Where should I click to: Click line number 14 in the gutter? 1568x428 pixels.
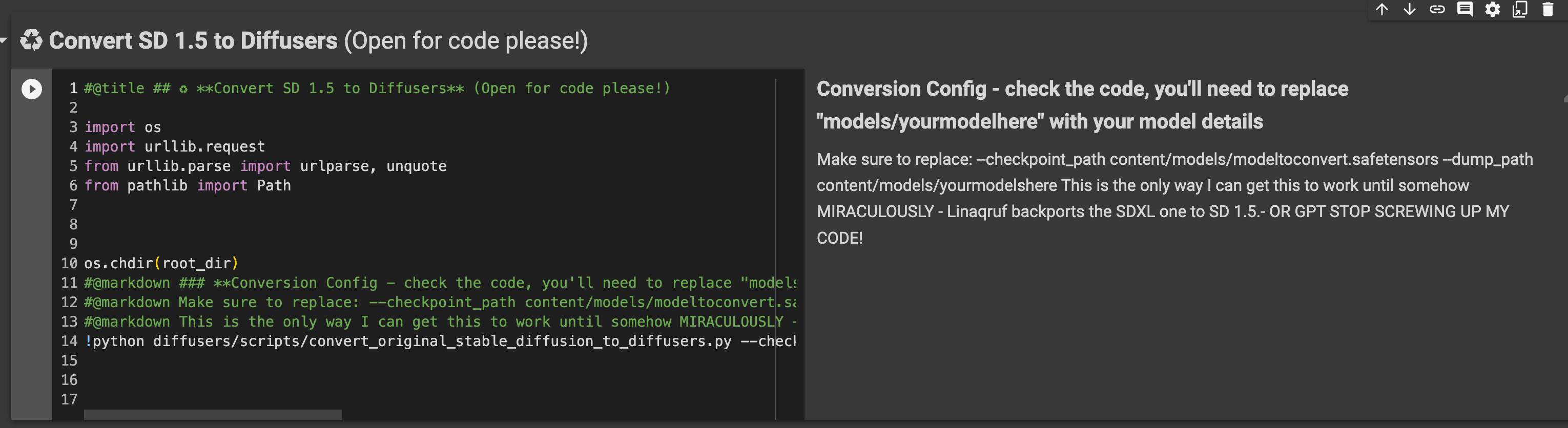(69, 341)
